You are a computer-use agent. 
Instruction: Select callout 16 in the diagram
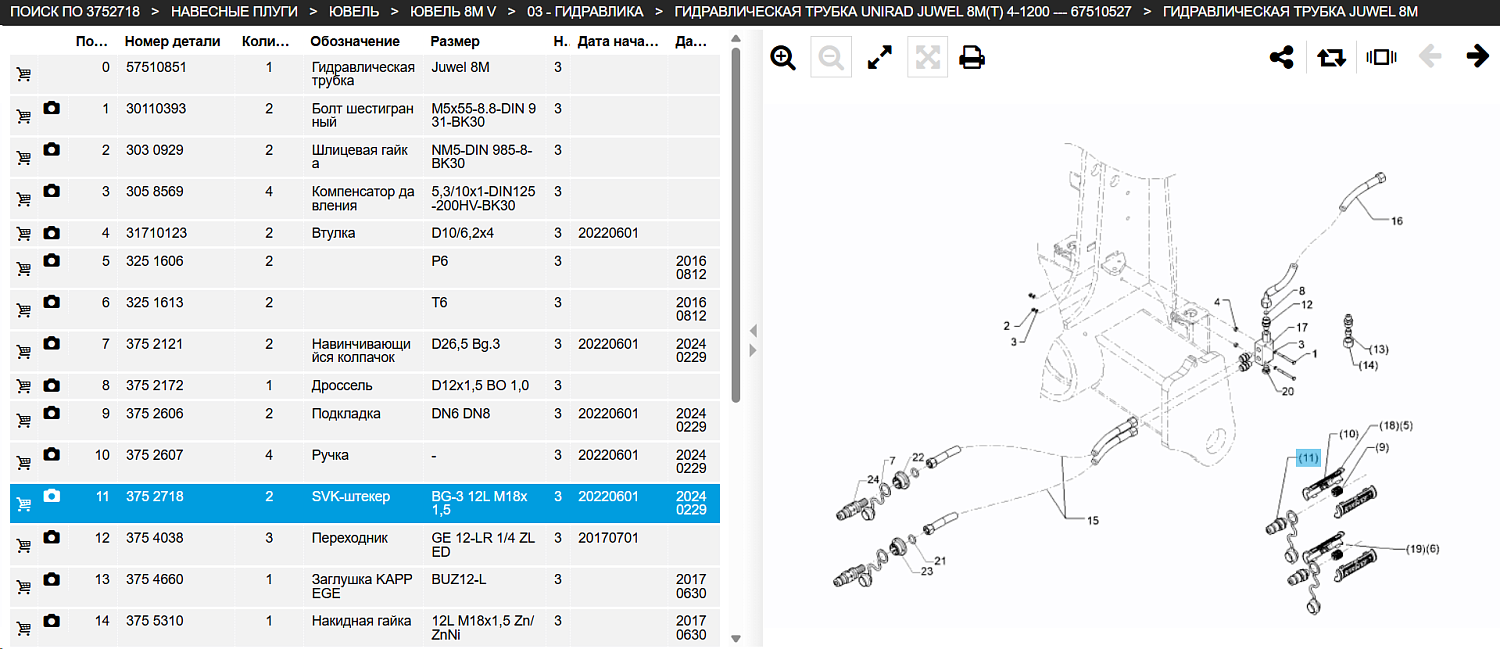click(x=1397, y=221)
